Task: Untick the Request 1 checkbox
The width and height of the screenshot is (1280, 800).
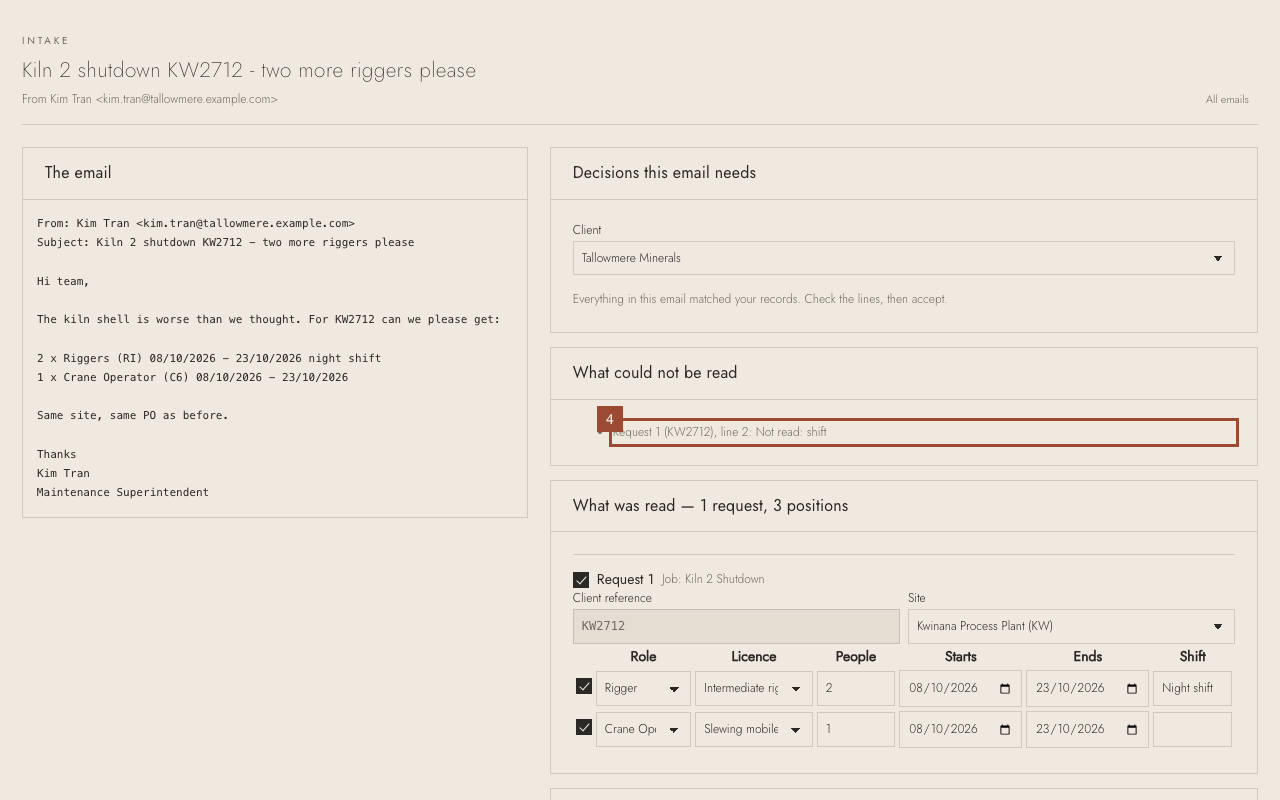Action: [581, 580]
